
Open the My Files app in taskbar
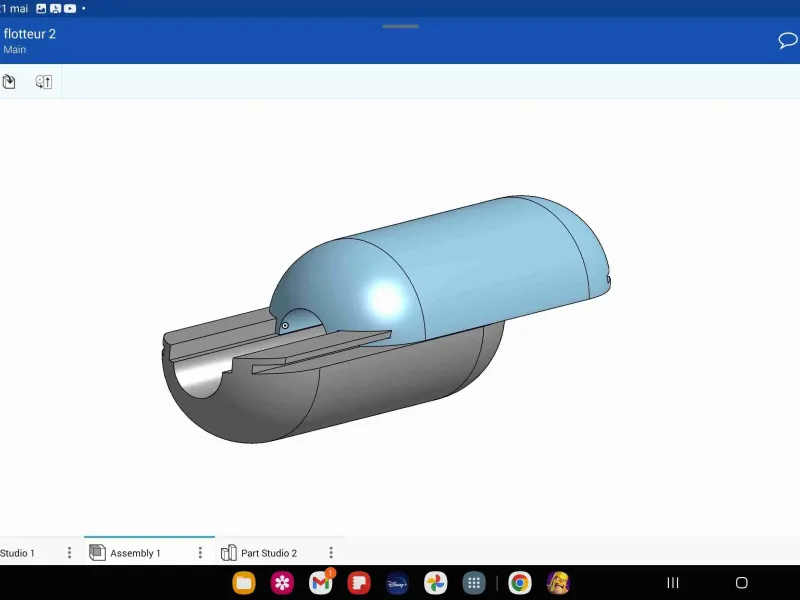coord(244,583)
